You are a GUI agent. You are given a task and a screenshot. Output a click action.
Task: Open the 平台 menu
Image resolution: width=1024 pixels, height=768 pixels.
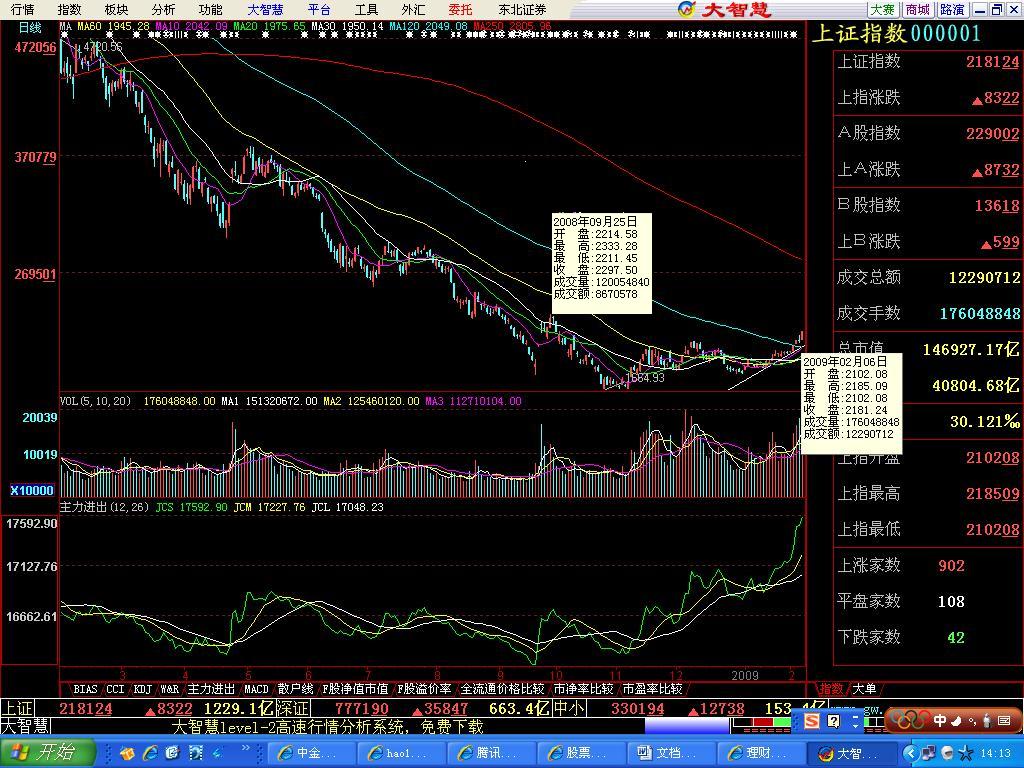click(319, 10)
